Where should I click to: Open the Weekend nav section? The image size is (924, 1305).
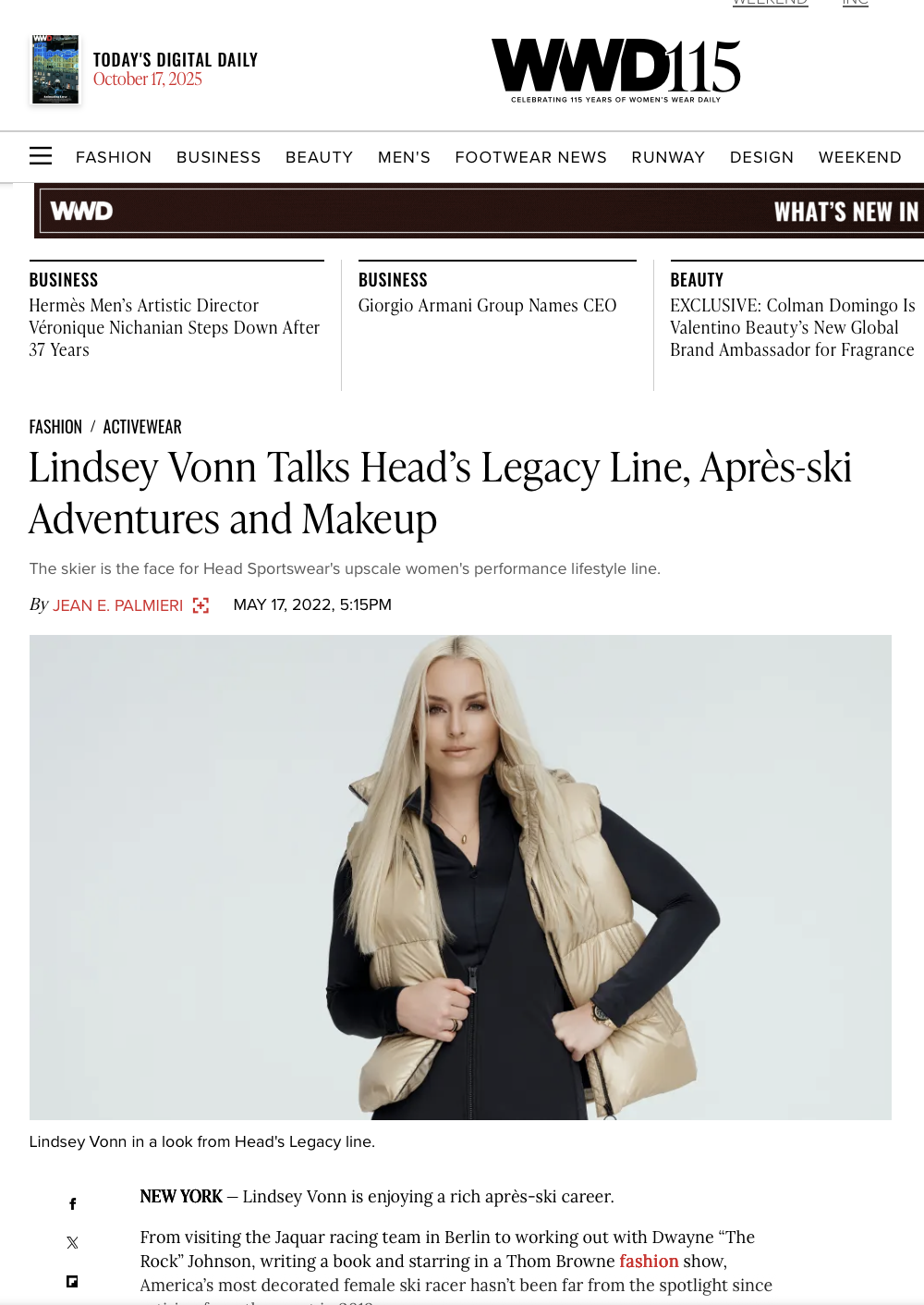859,157
